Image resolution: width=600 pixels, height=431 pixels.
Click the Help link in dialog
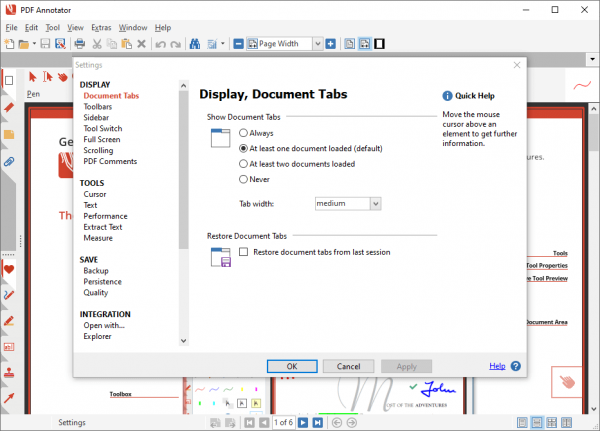tap(497, 366)
